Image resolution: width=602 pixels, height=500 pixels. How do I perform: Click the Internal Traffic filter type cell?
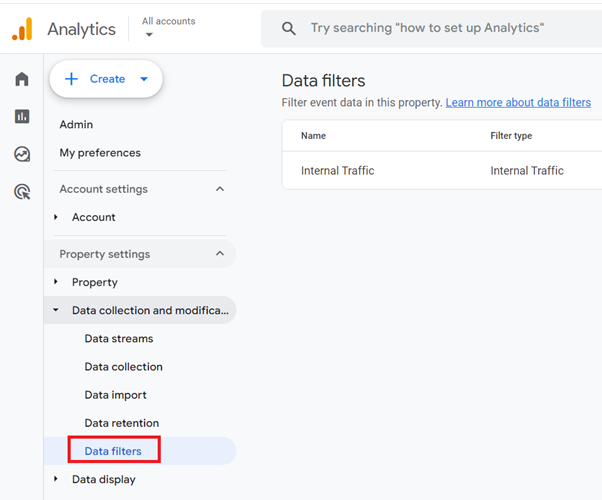point(527,171)
